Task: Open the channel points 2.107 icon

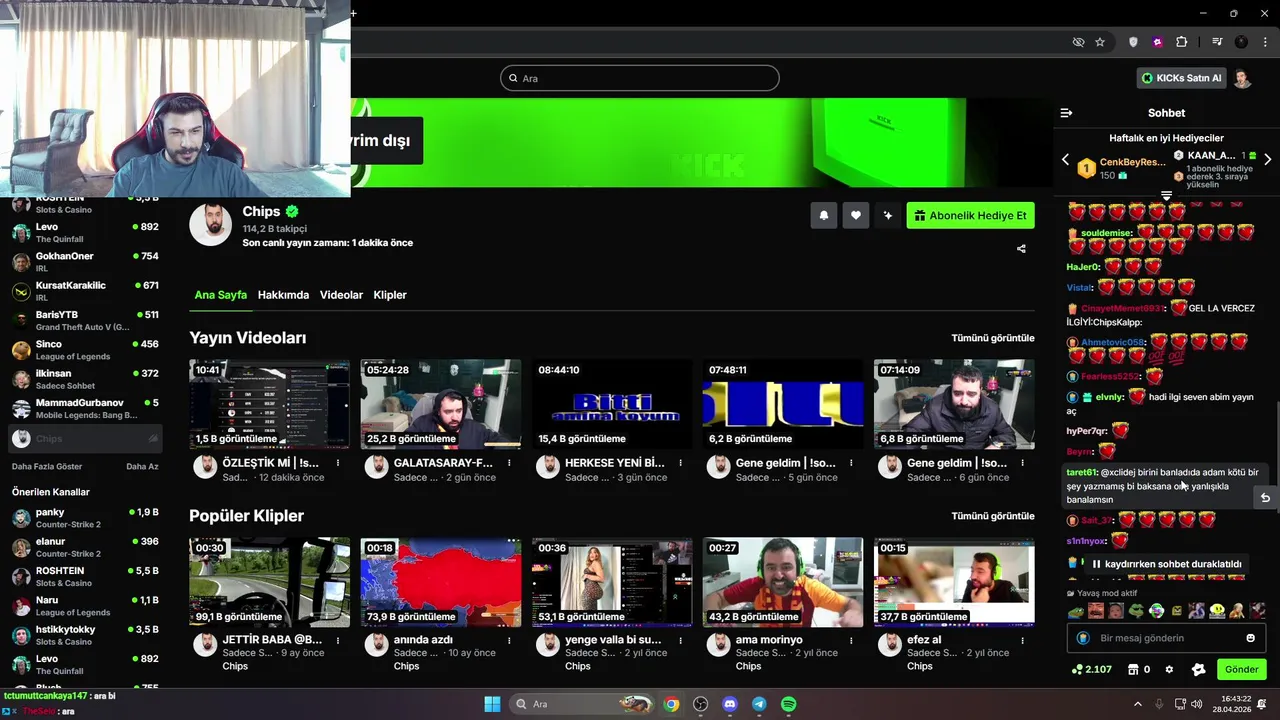Action: click(1091, 669)
